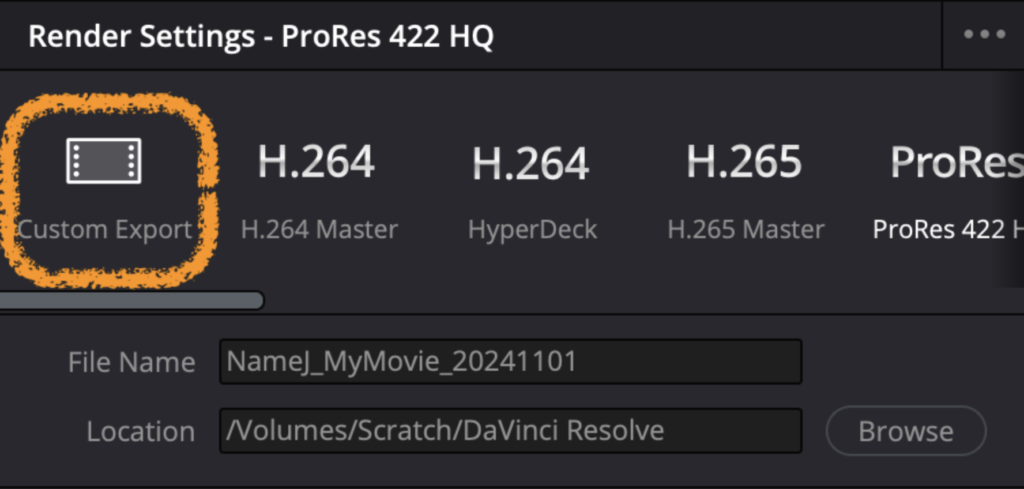
Task: Select the Custom Export preset label
Action: 105,229
